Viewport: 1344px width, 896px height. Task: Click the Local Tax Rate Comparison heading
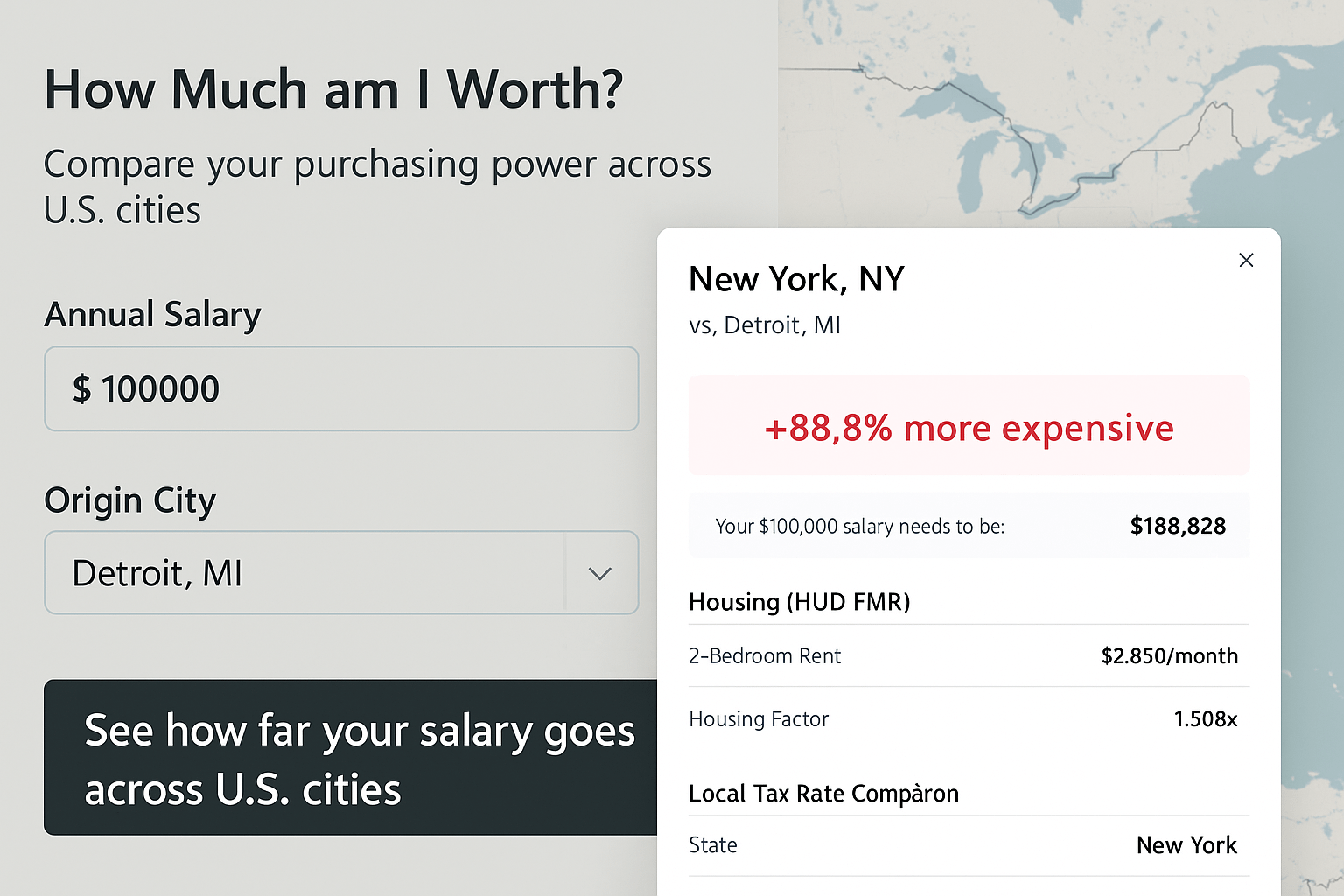coord(823,794)
